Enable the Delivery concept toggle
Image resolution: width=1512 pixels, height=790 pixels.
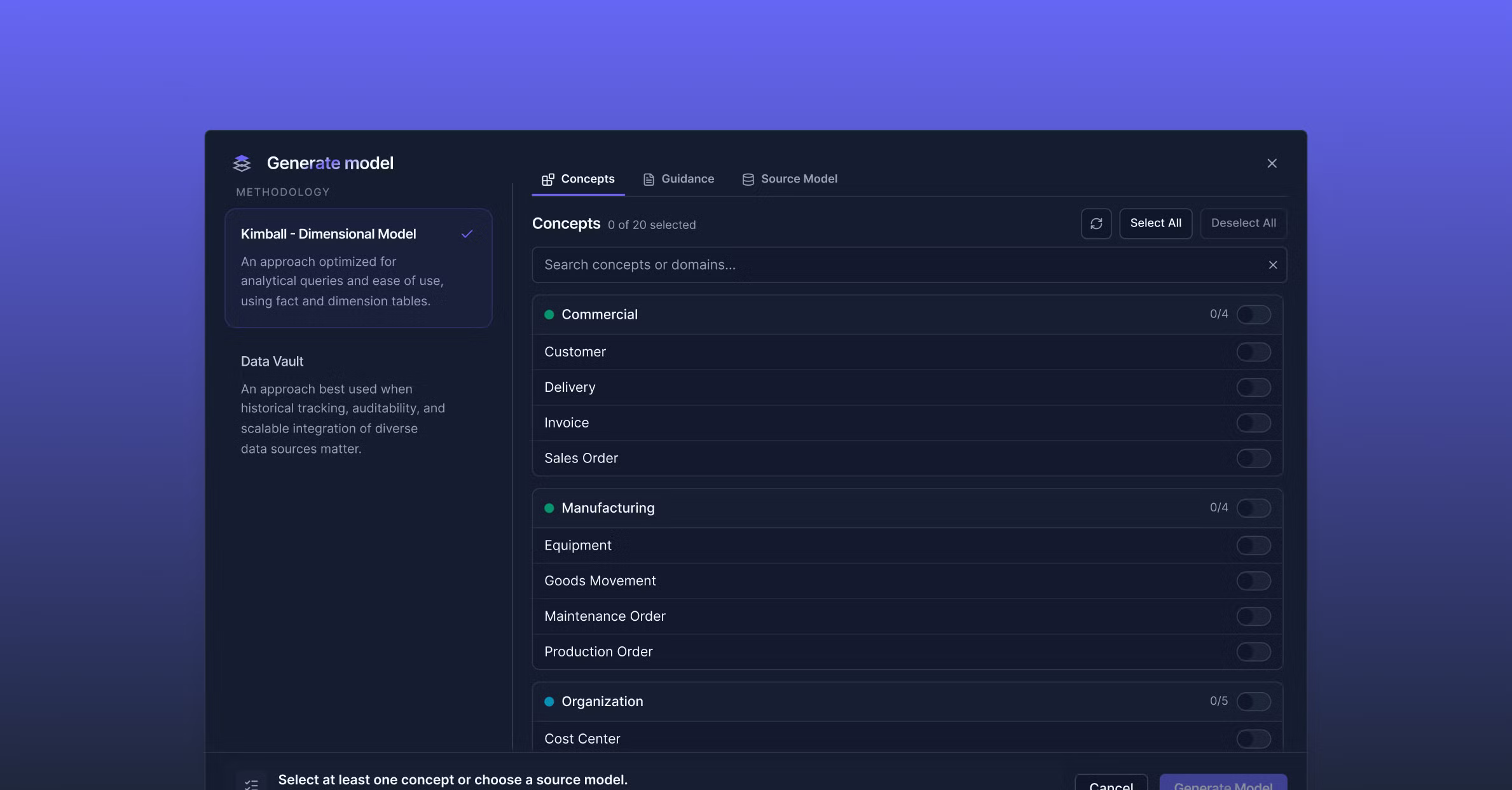(1253, 387)
